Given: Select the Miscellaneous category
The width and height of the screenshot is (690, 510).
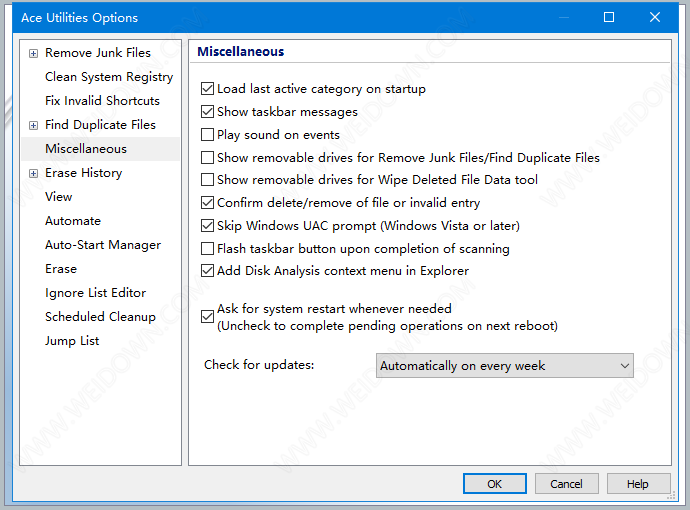Looking at the screenshot, I should click(86, 149).
